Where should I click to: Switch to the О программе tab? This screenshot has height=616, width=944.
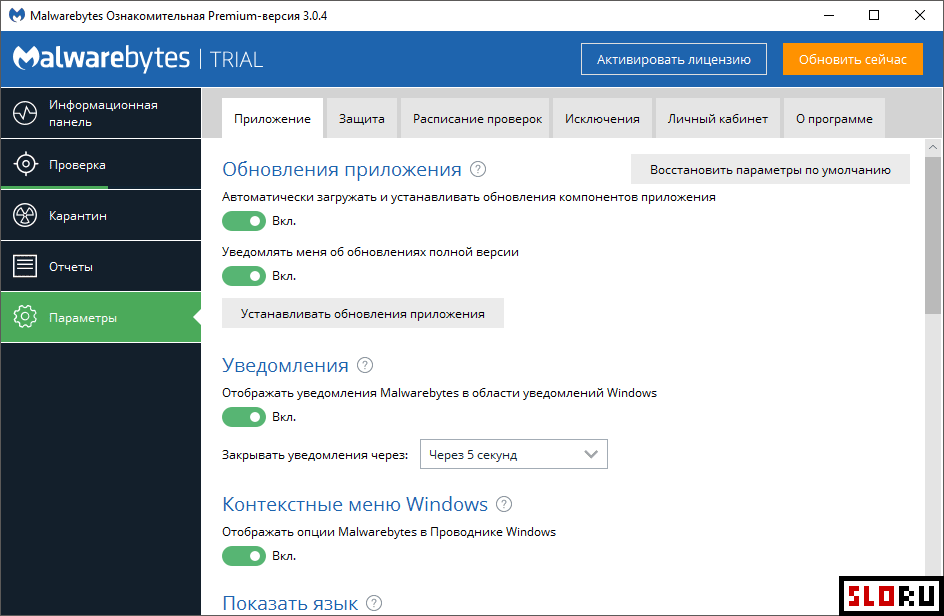click(x=834, y=119)
